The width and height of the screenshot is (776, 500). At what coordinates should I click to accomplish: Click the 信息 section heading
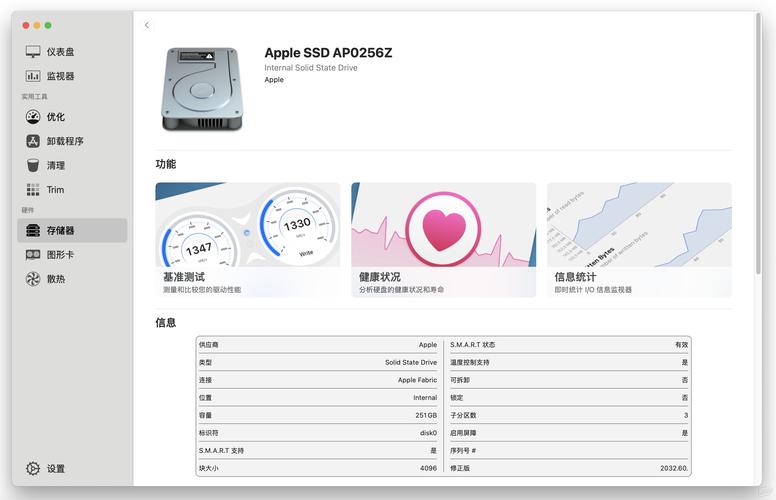tap(166, 323)
